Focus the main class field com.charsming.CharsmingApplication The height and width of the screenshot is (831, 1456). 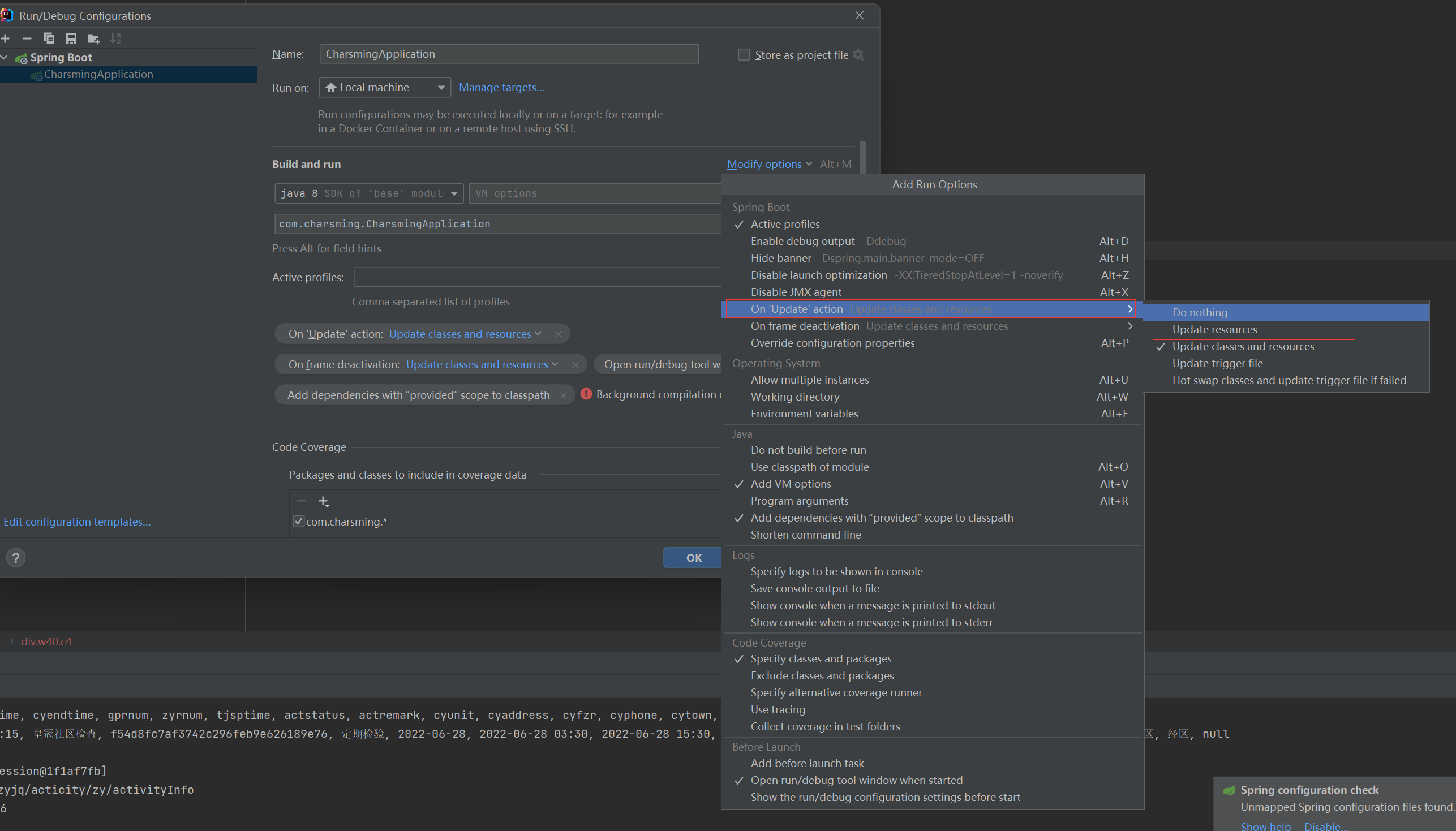tap(498, 224)
